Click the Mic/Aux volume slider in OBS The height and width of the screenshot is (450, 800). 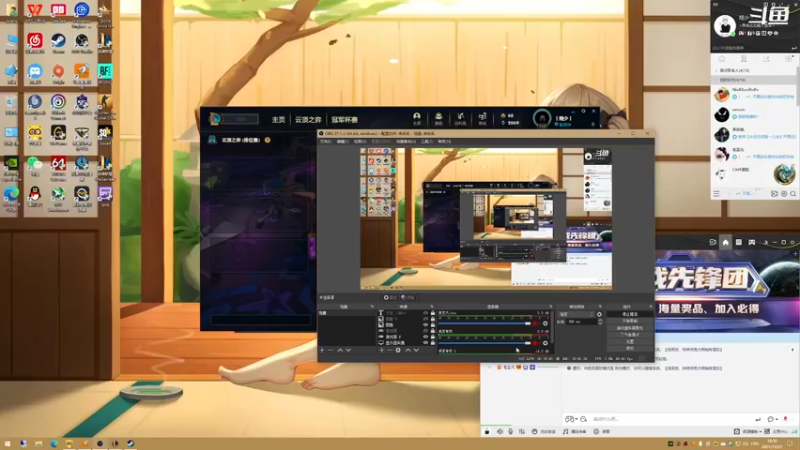click(485, 323)
